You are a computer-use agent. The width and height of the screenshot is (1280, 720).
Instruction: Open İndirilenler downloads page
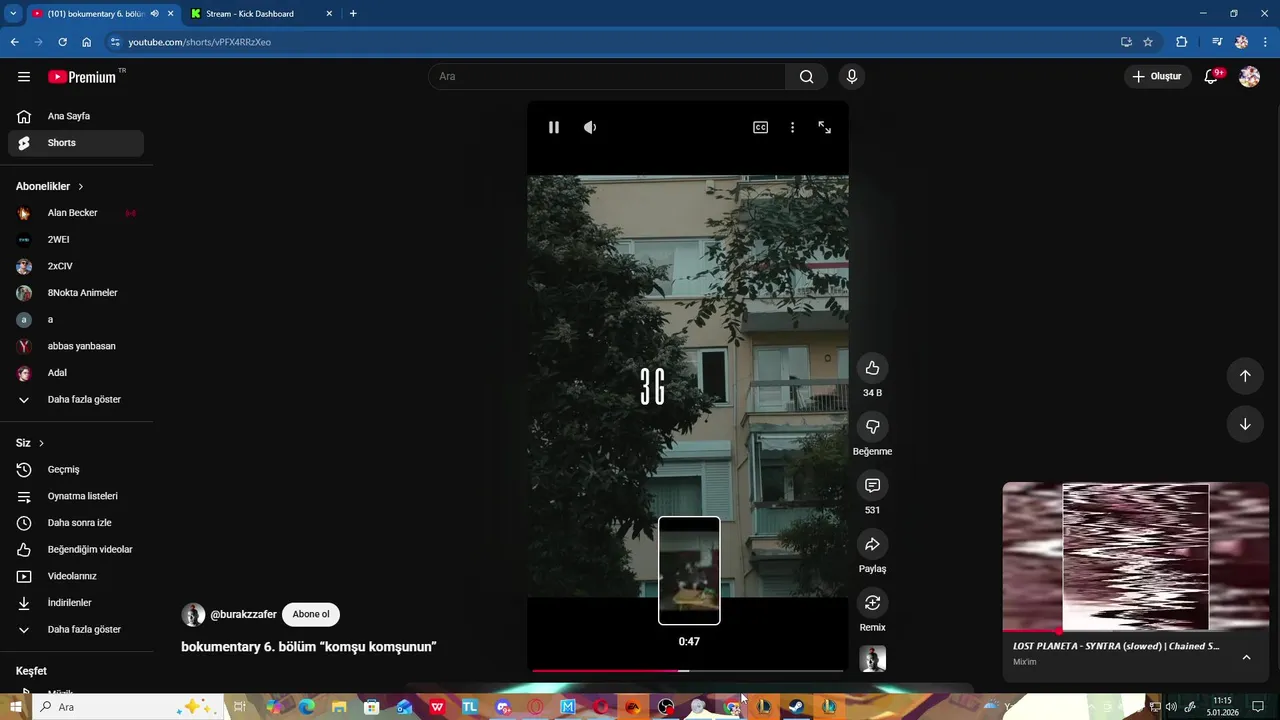(x=76, y=603)
